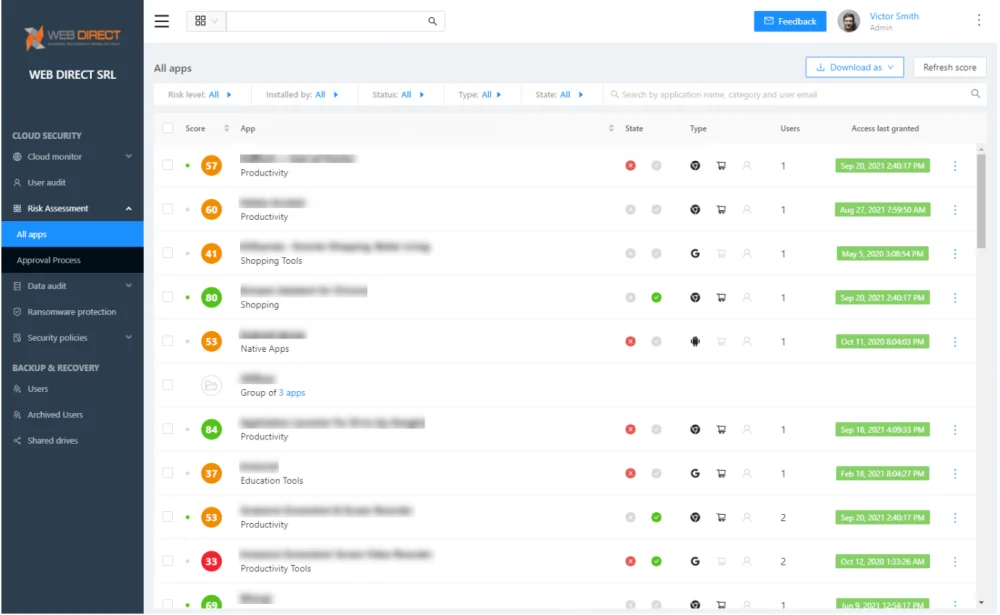Toggle the select-all checkbox in table header

[x=168, y=128]
